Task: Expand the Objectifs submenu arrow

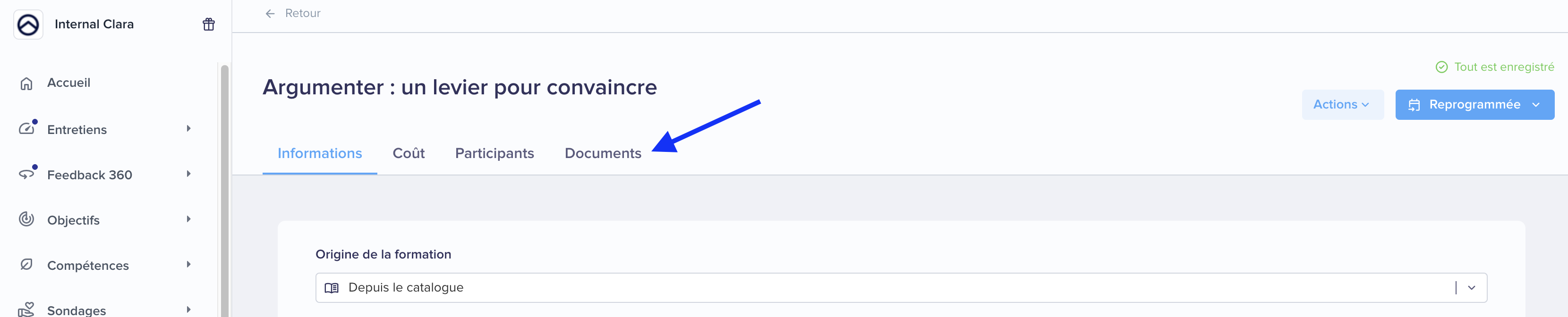Action: (x=189, y=219)
